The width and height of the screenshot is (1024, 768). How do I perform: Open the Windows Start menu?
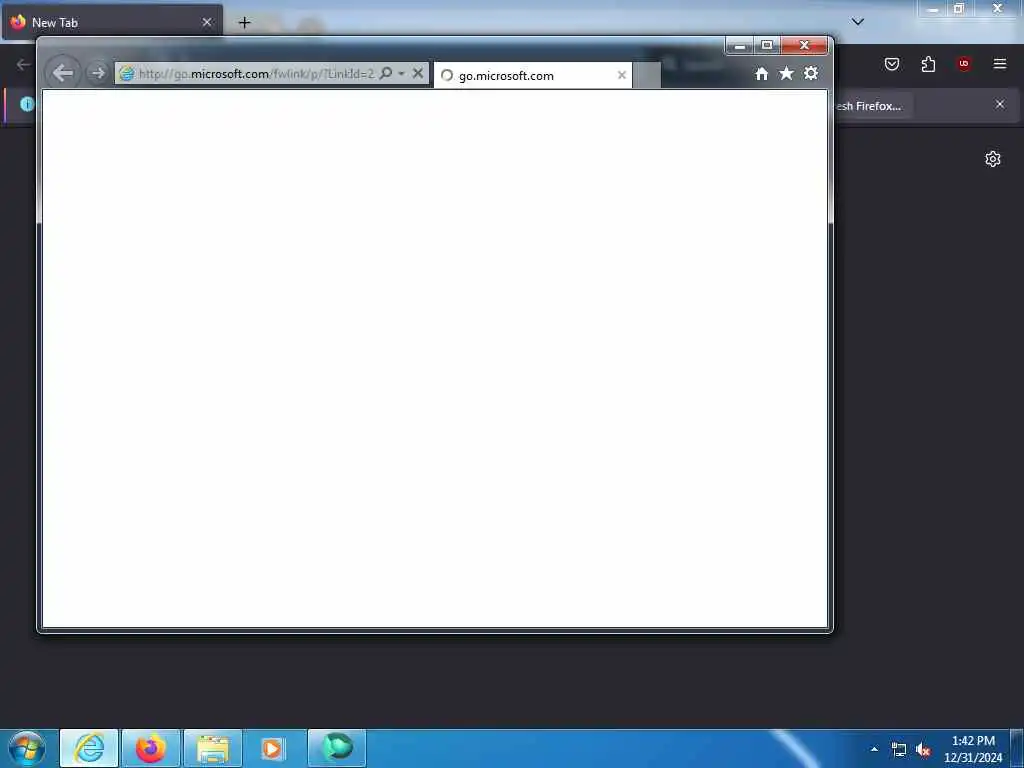click(27, 748)
